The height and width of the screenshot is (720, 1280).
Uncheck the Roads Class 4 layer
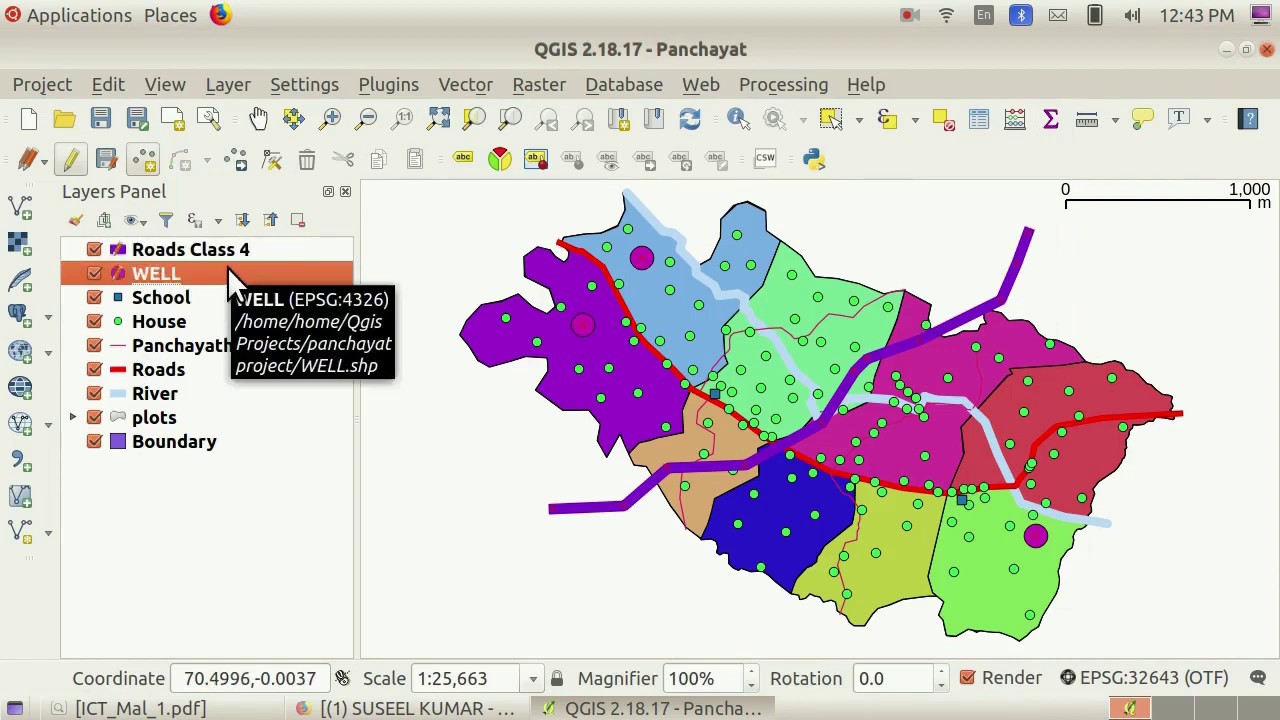pos(95,249)
